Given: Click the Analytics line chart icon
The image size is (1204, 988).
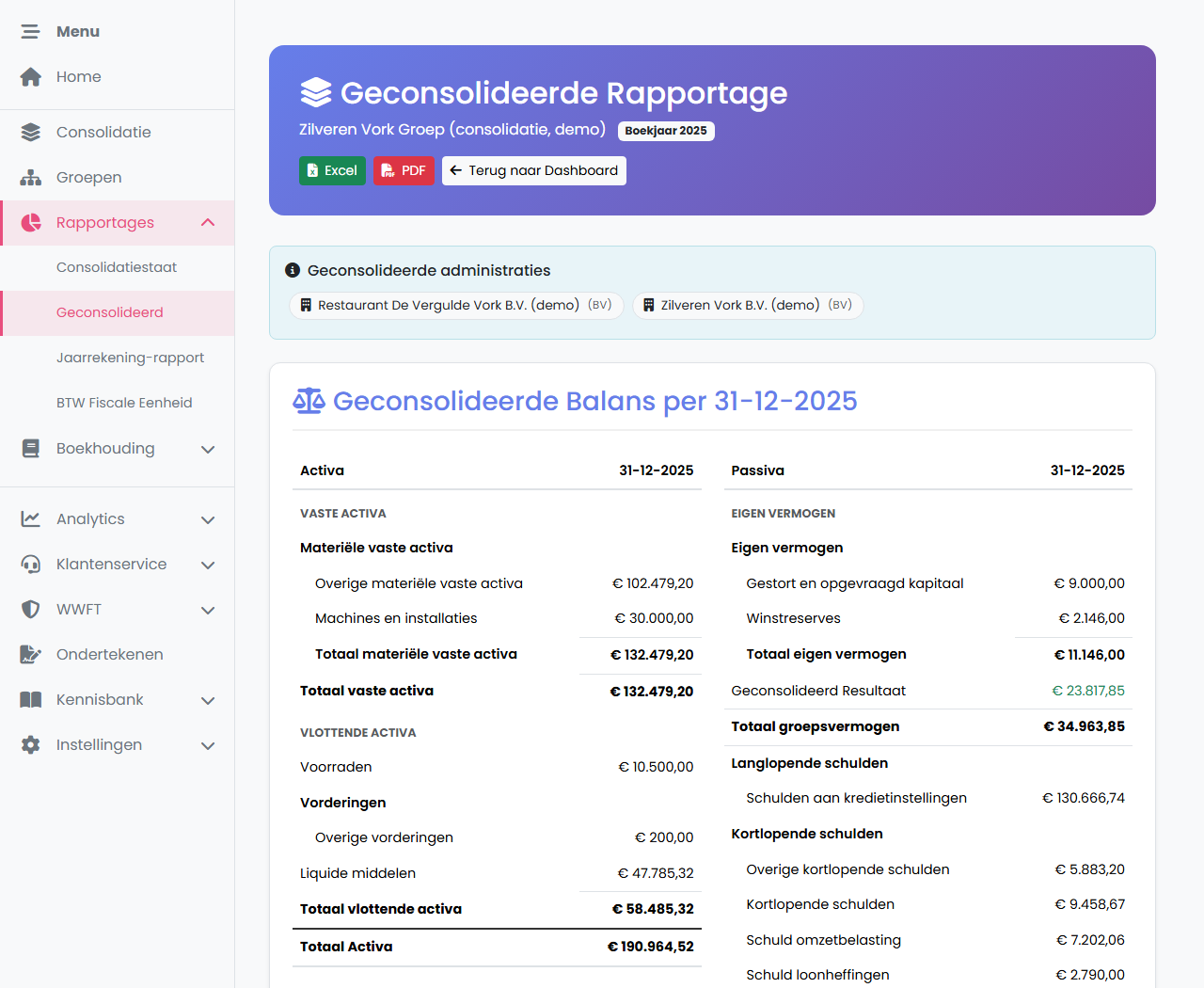Looking at the screenshot, I should tap(31, 518).
